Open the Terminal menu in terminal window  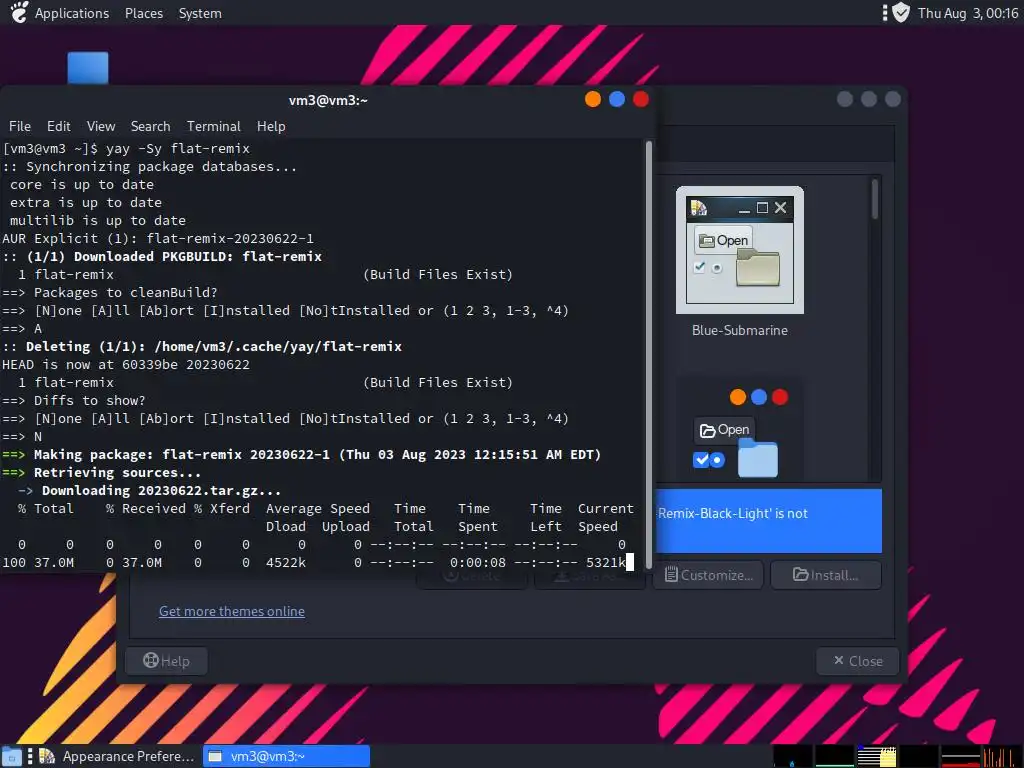214,126
